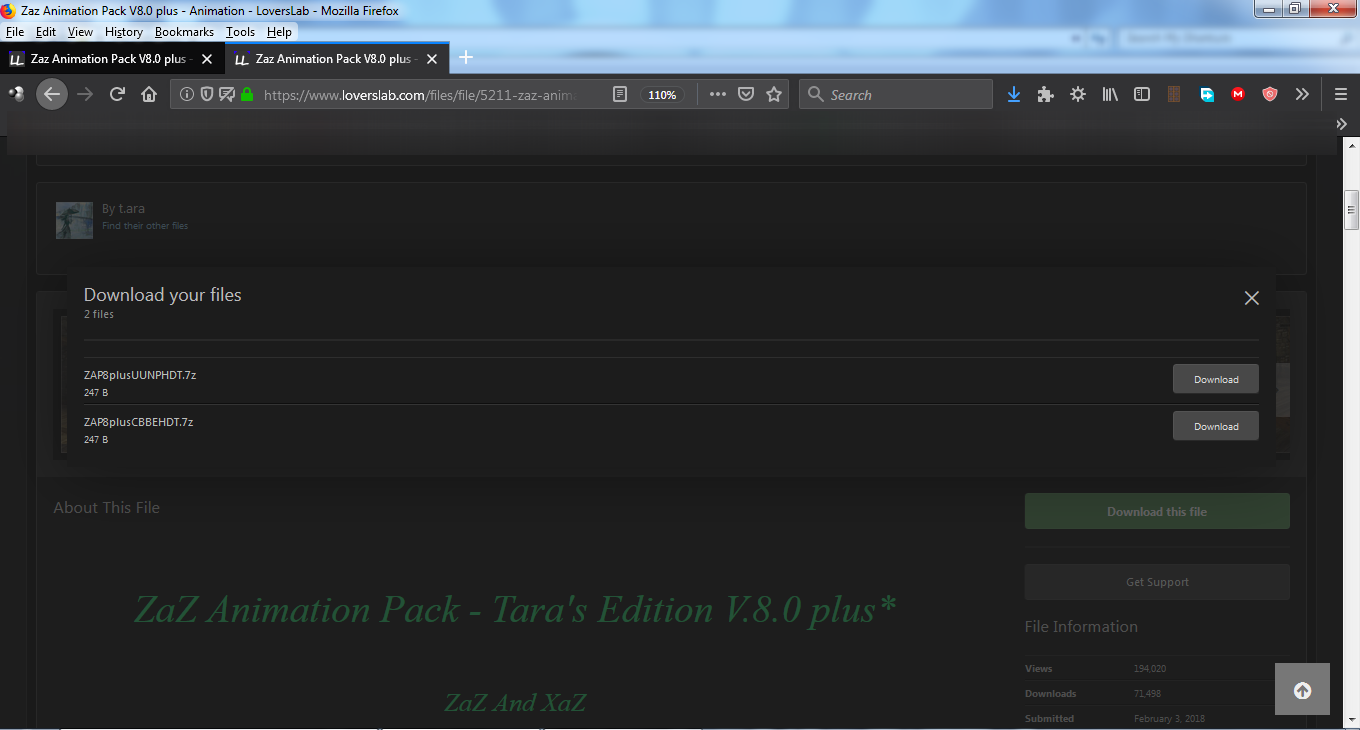Expand the bookmarks toolbar overflow chevron
Viewport: 1360px width, 730px height.
coord(1342,124)
